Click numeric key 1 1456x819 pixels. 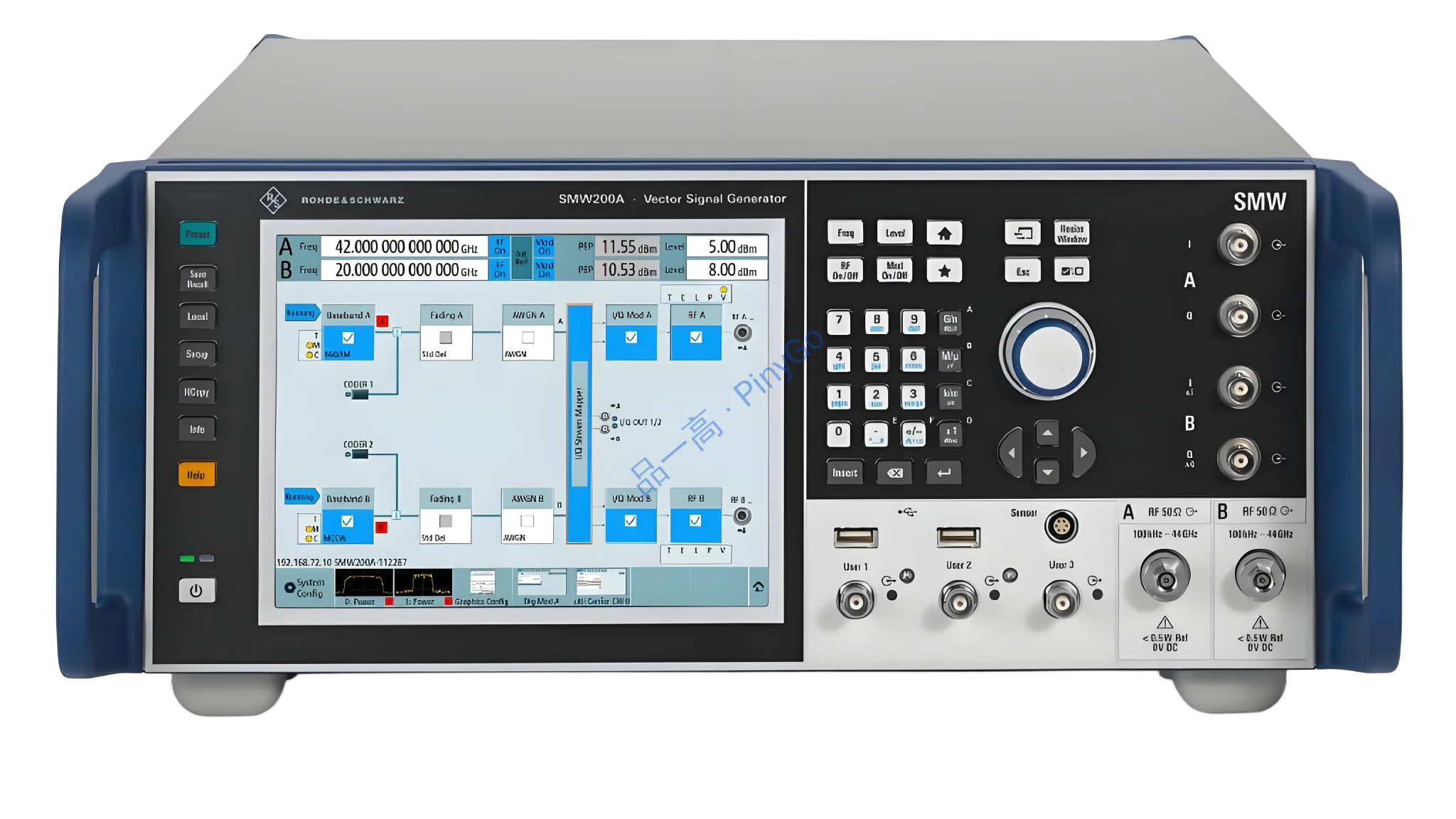(x=839, y=397)
